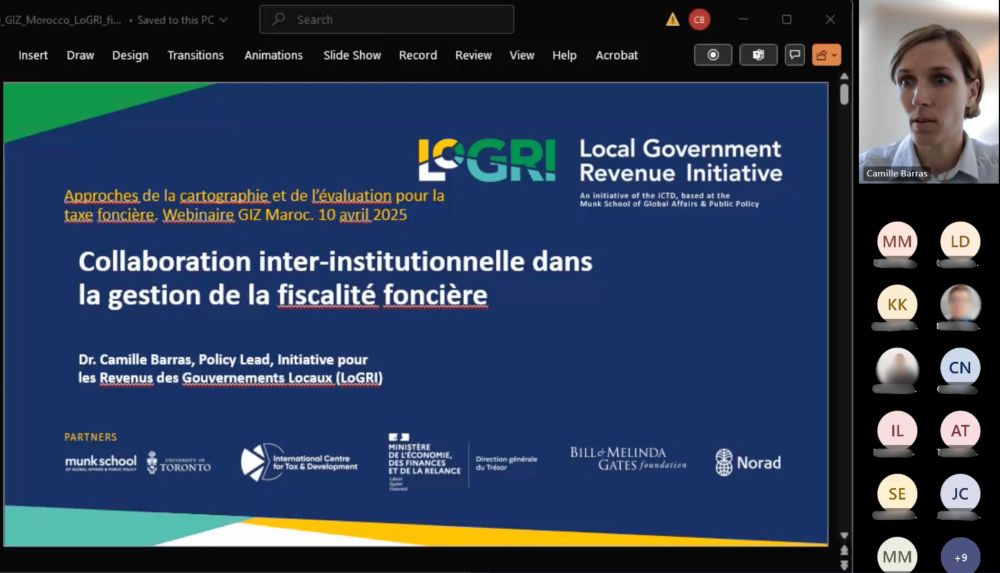Click the International Centre for Tax logo
The width and height of the screenshot is (1000, 573).
[x=299, y=462]
